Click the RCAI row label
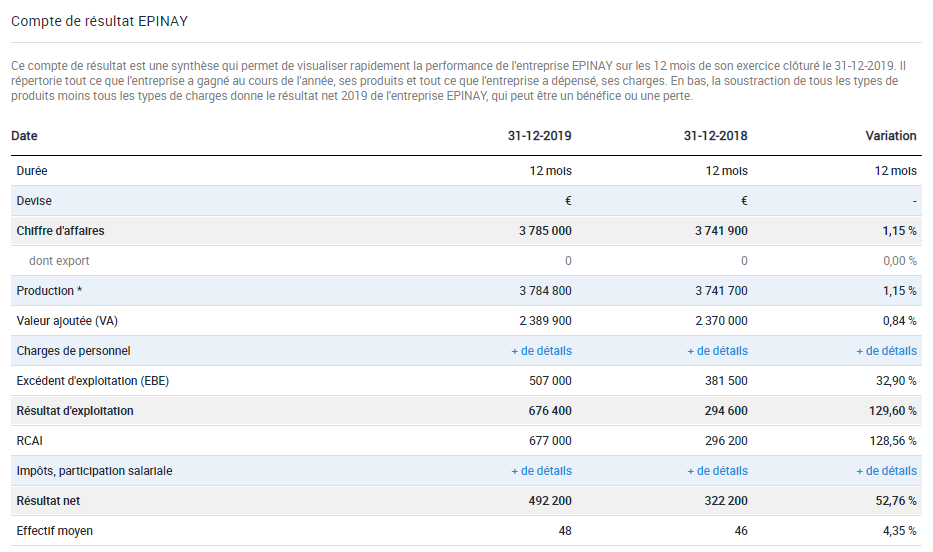 (x=30, y=441)
